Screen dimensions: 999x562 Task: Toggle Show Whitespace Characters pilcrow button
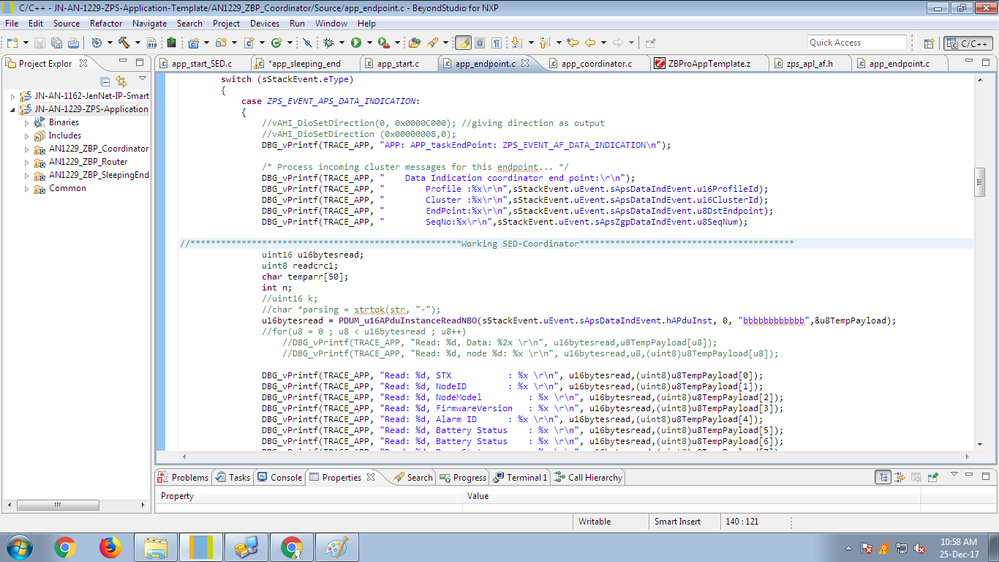tap(496, 43)
